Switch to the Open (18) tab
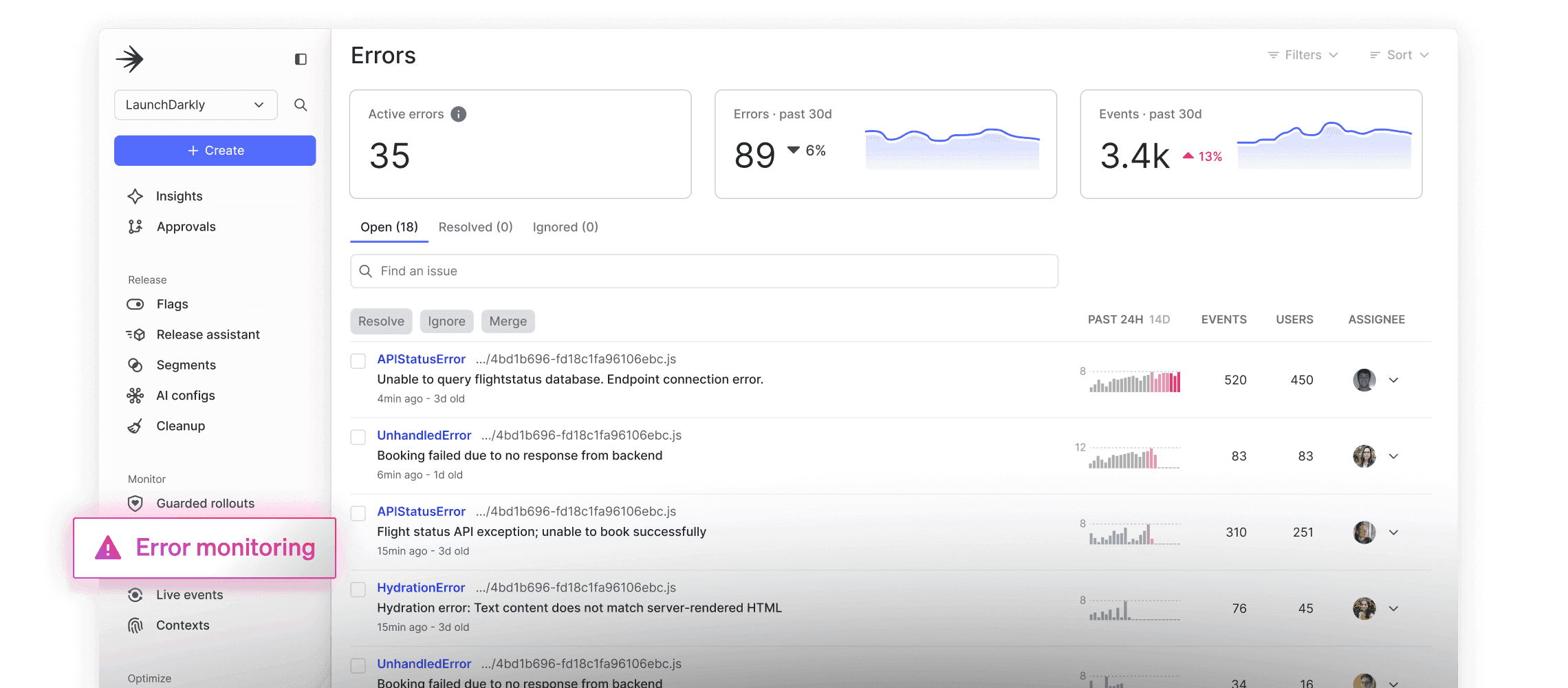Viewport: 1568px width, 688px height. pyautogui.click(x=389, y=227)
